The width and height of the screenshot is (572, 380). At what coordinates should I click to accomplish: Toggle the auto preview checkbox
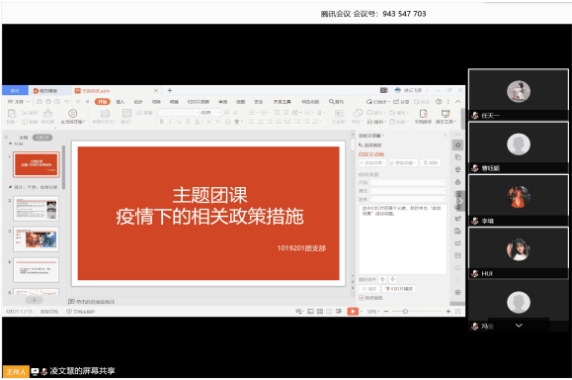[x=362, y=298]
